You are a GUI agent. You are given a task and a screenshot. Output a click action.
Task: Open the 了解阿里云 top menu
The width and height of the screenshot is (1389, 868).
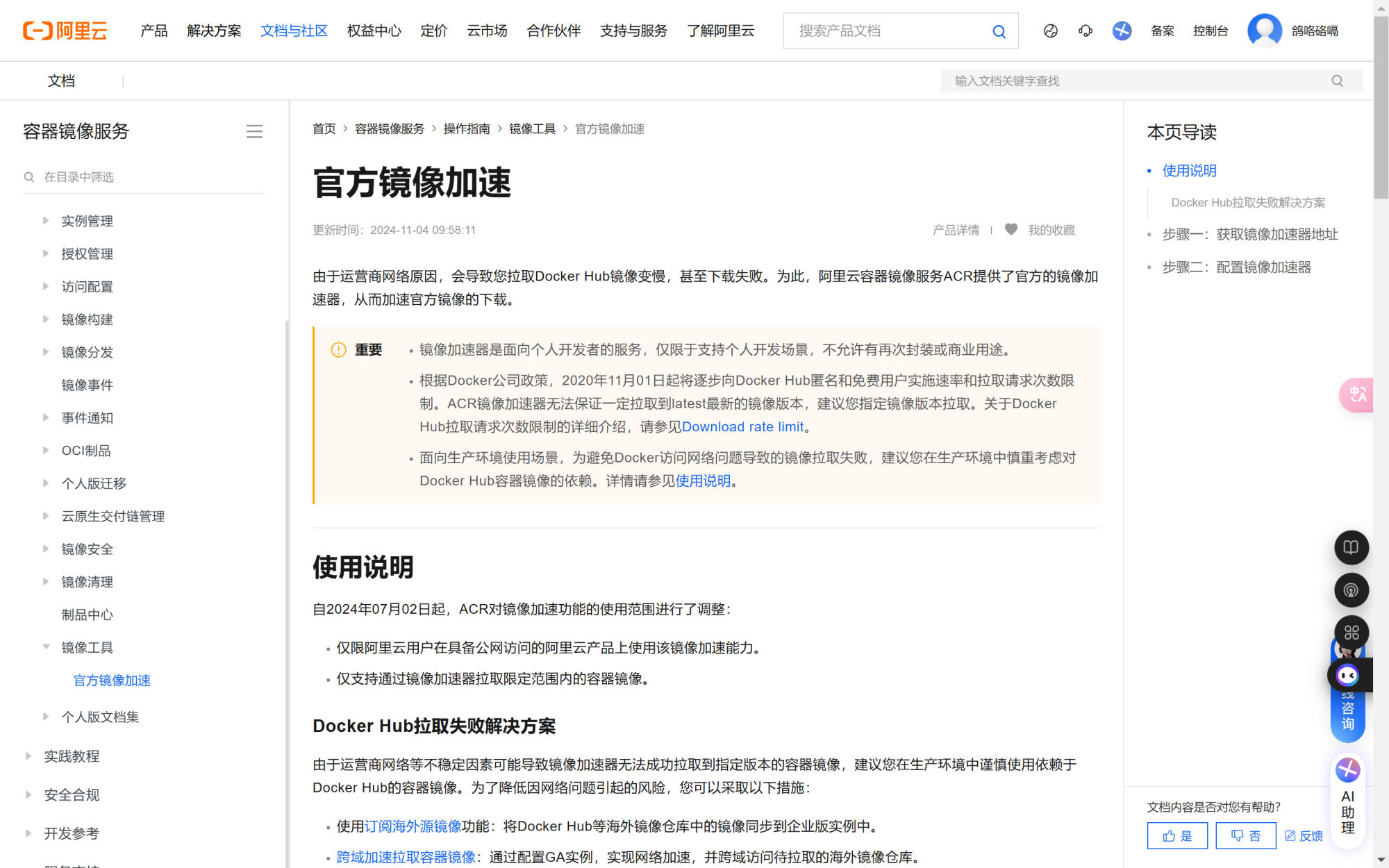[720, 31]
